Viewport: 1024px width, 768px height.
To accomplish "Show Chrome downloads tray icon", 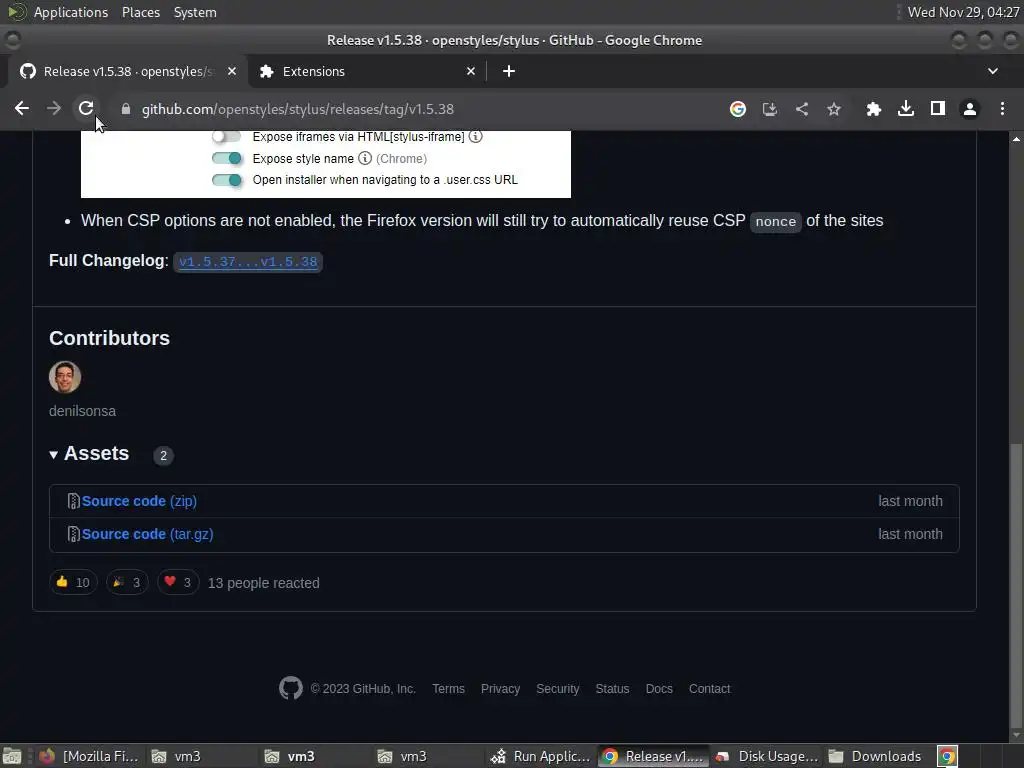I will tap(906, 109).
